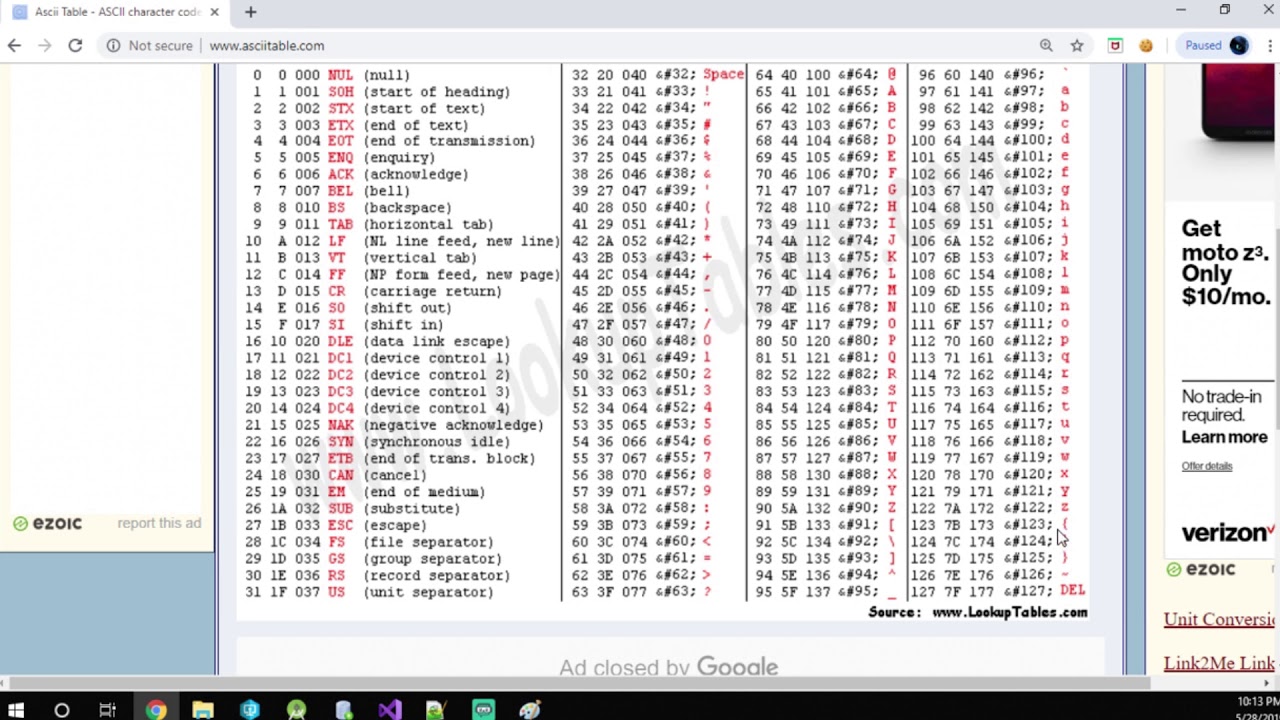Click the right-side ezoic logo
1280x720 pixels.
coord(1201,569)
